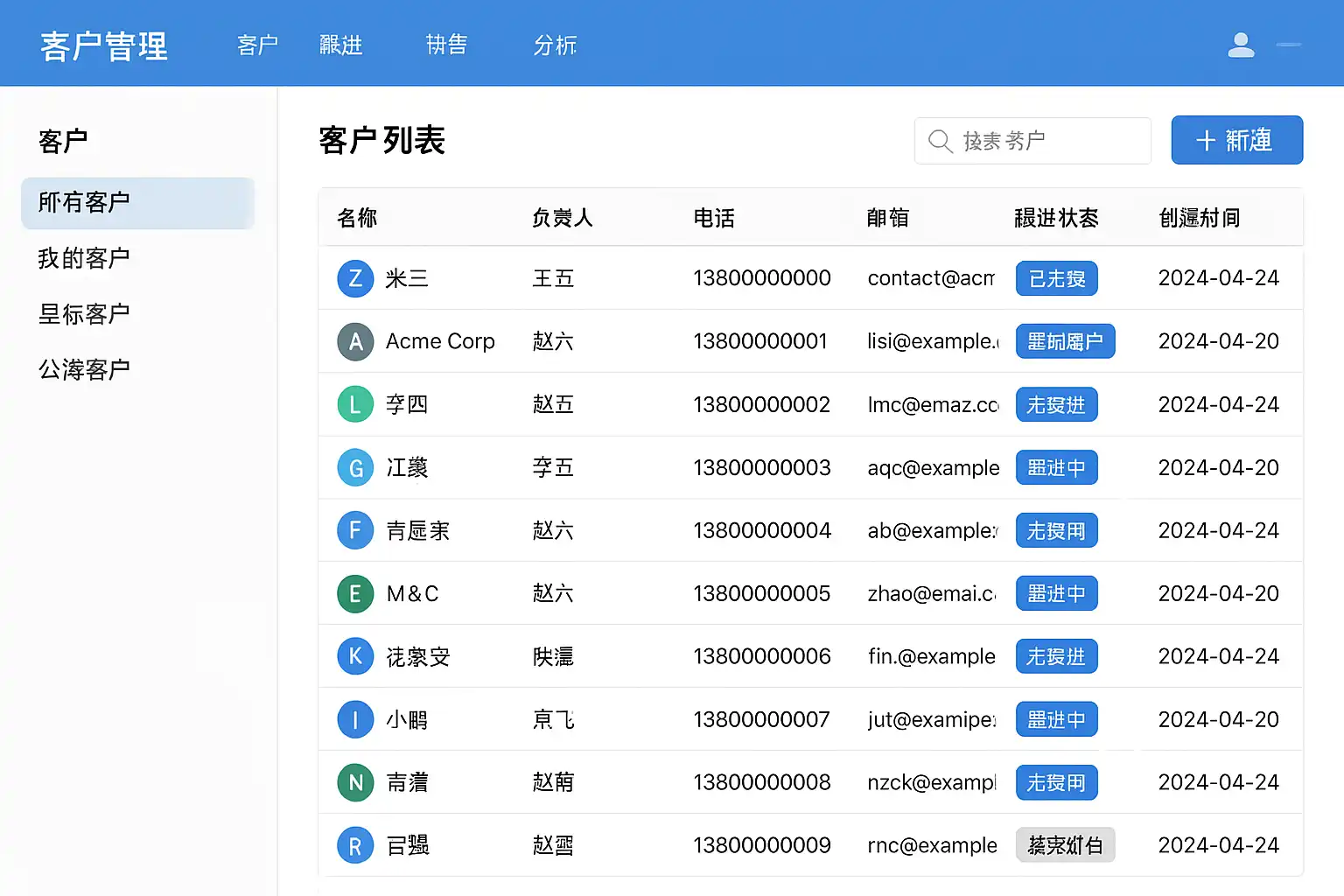Screen dimensions: 1344x896
Task: Open the blue R avatar in last row
Action: tap(355, 845)
